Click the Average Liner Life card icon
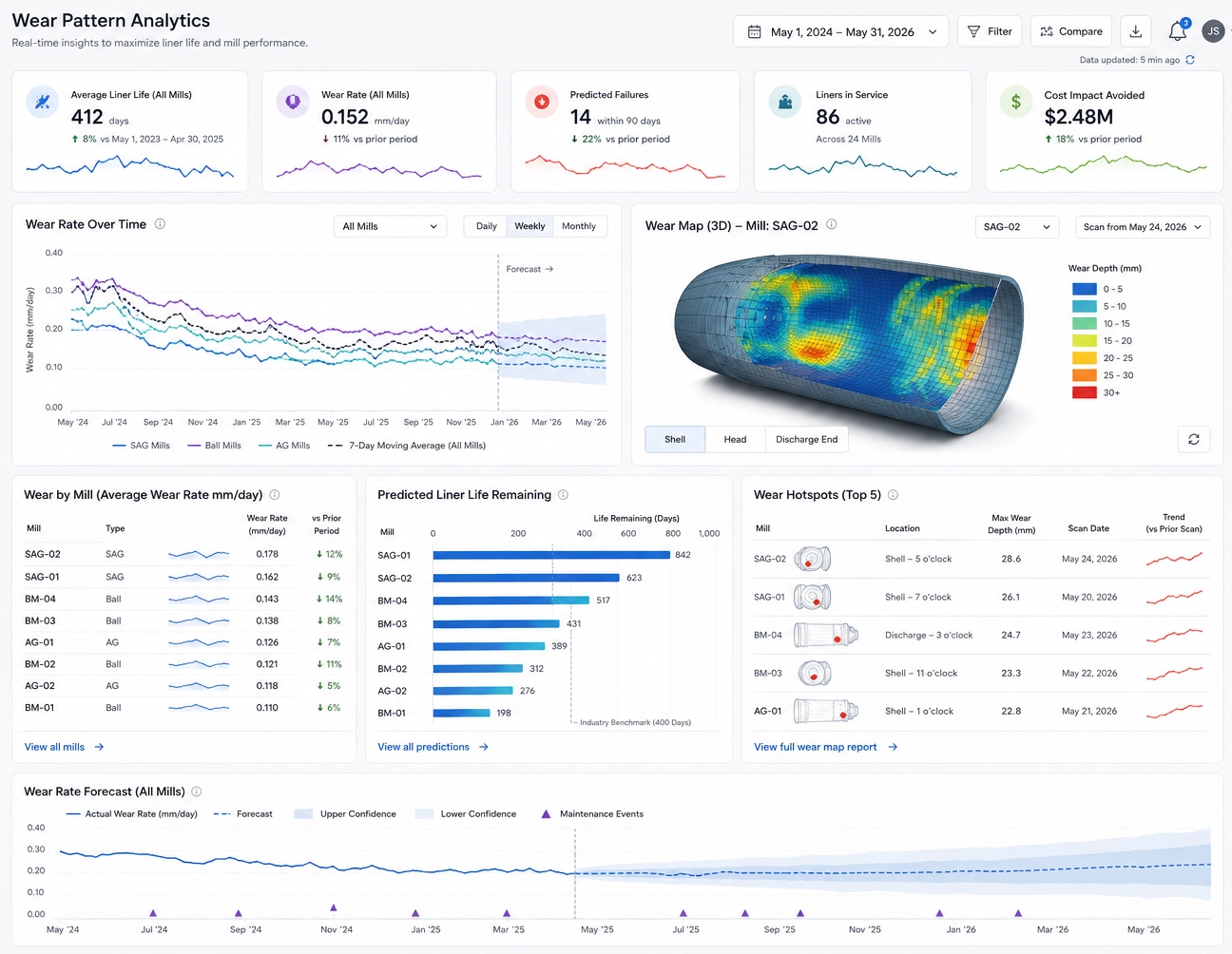The height and width of the screenshot is (954, 1232). point(42,102)
